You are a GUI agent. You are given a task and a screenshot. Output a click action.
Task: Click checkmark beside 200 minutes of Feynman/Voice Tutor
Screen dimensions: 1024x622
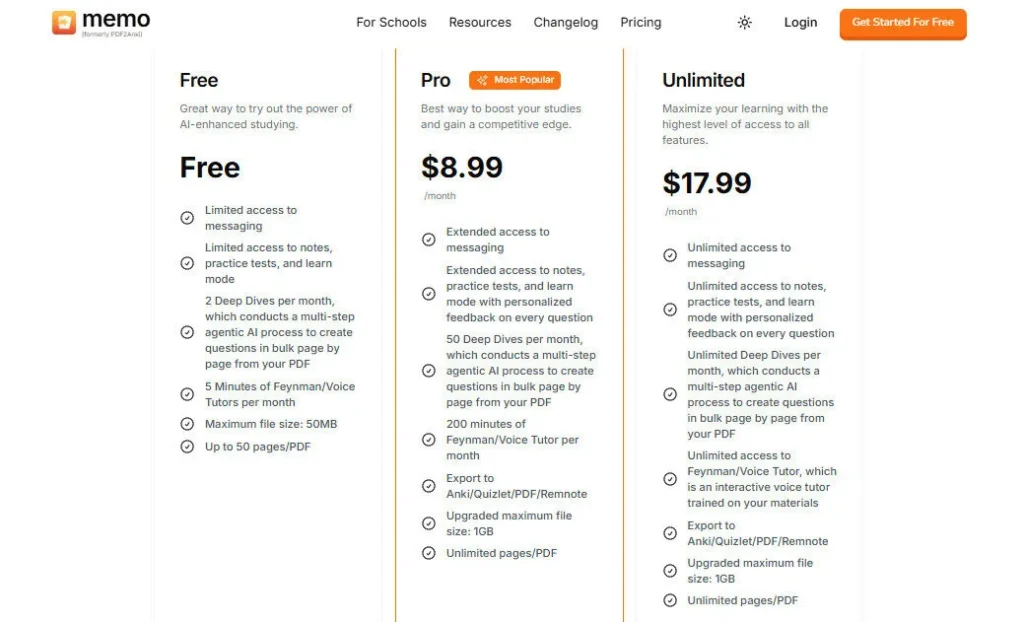(428, 440)
